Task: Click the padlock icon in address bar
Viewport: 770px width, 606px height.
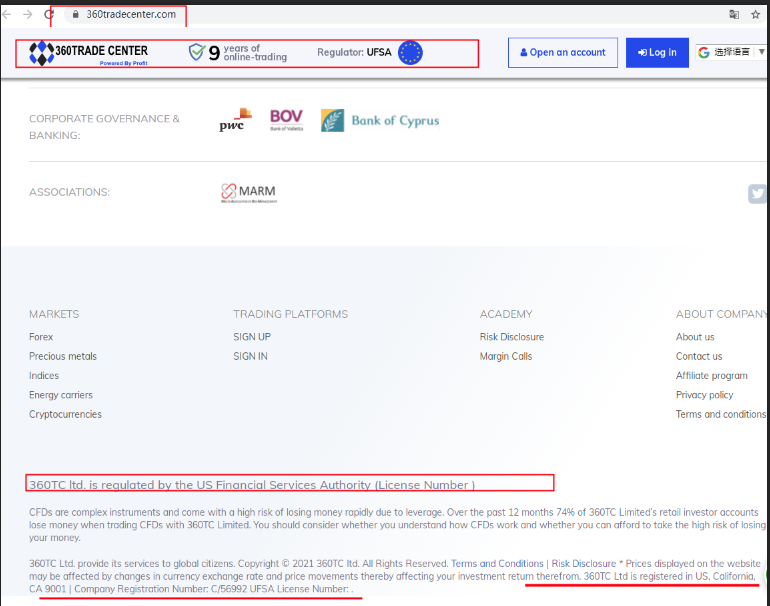Action: [75, 14]
